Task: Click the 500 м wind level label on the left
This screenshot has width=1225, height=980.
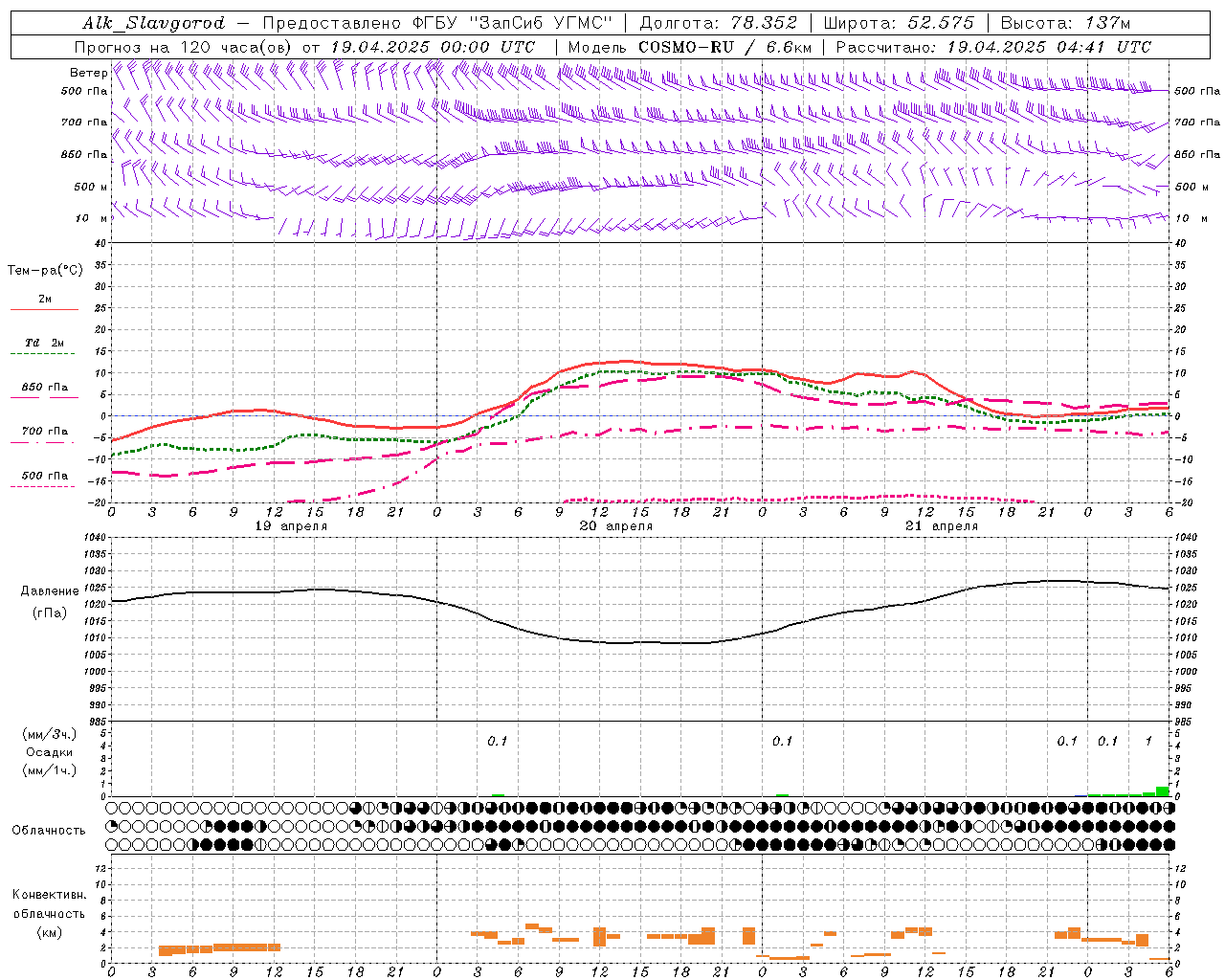Action: pos(91,187)
